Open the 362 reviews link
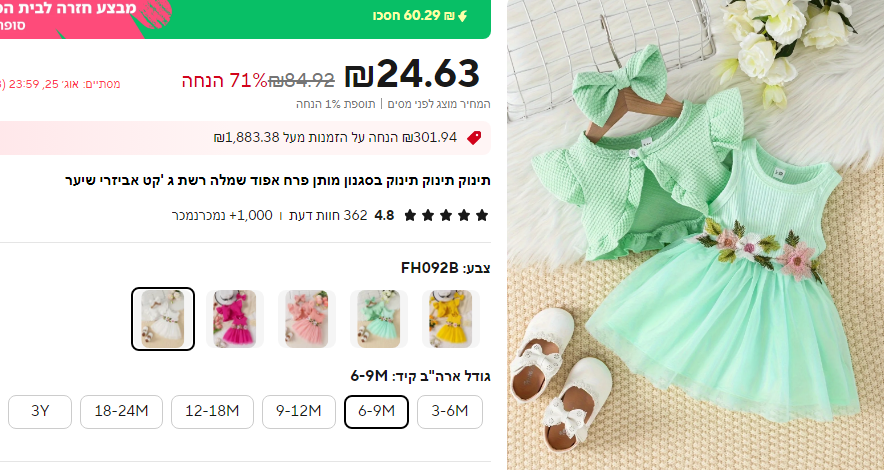Screen dimensions: 884x470 point(328,215)
